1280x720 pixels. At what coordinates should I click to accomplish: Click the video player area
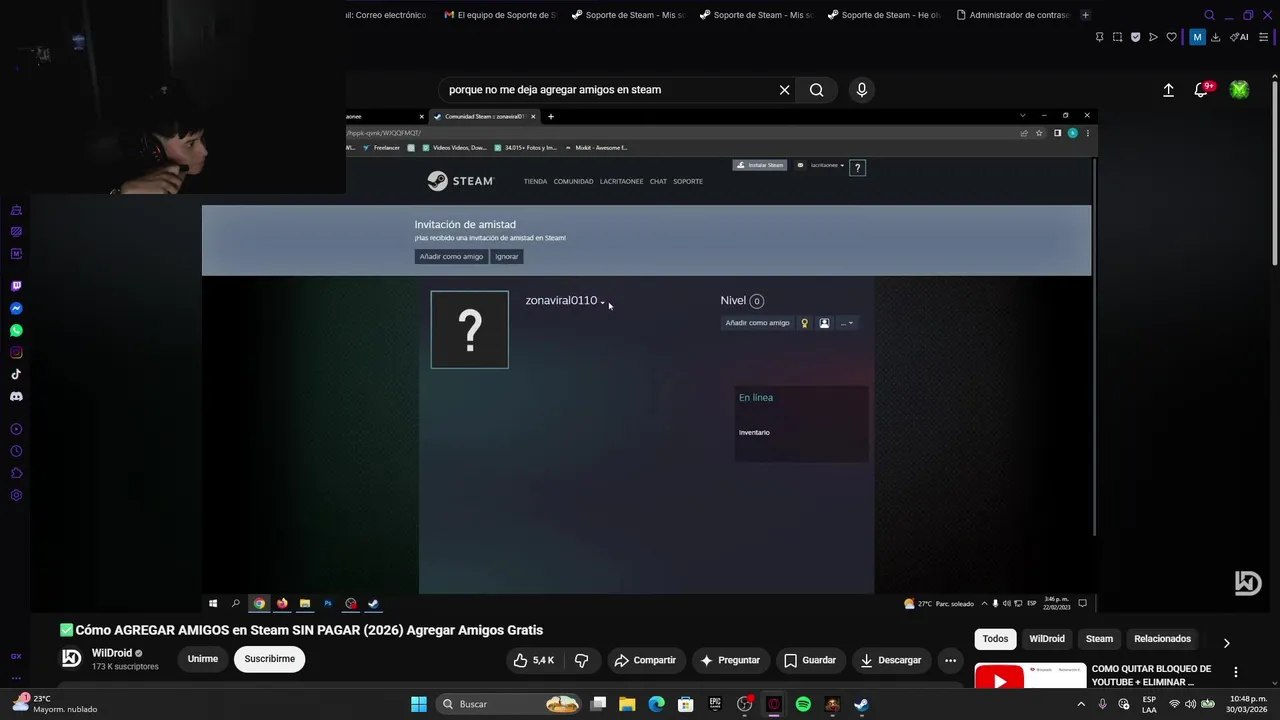[x=646, y=360]
